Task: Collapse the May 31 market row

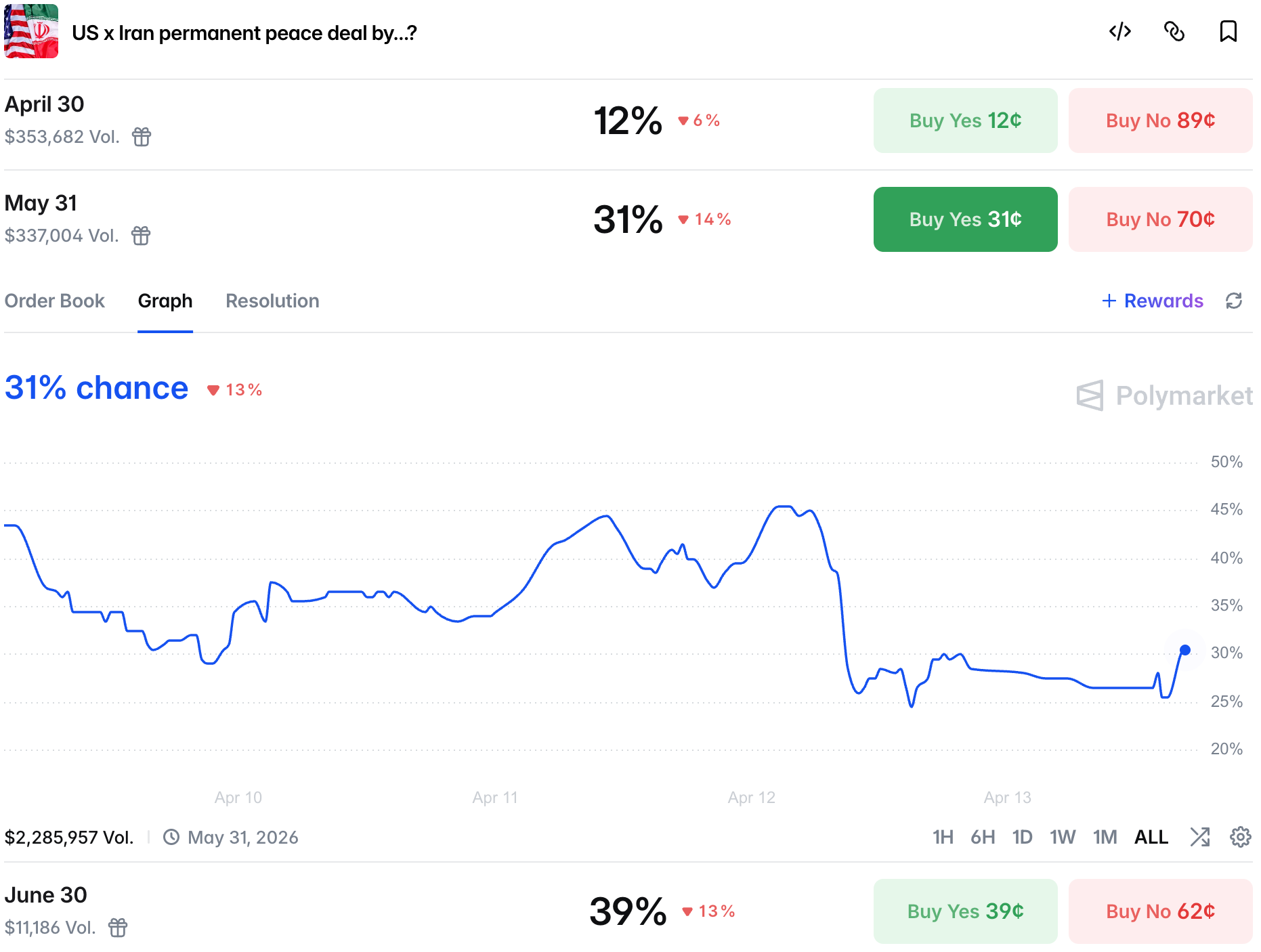Action: [x=433, y=219]
